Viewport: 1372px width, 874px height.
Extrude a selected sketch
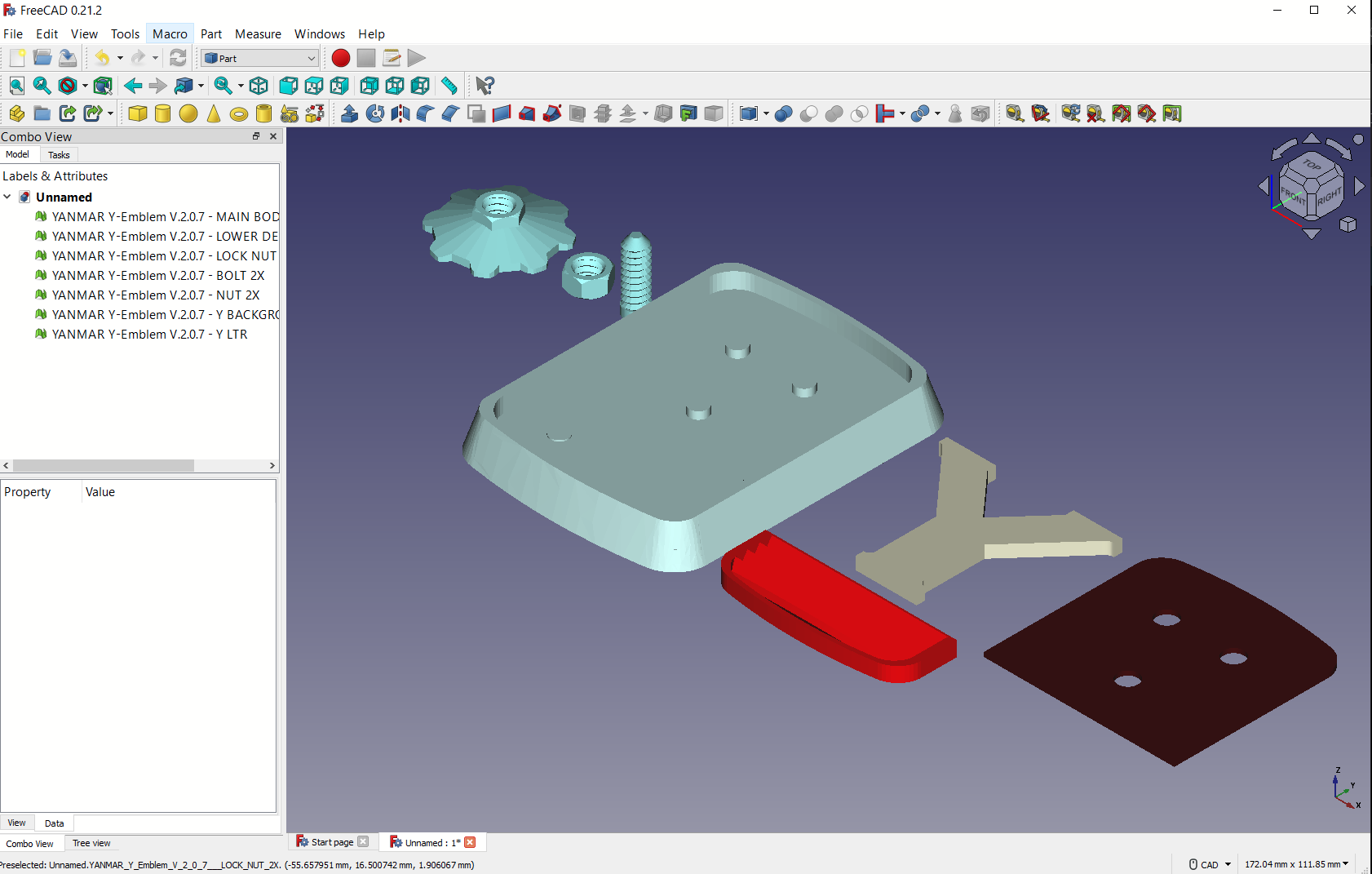coord(350,113)
